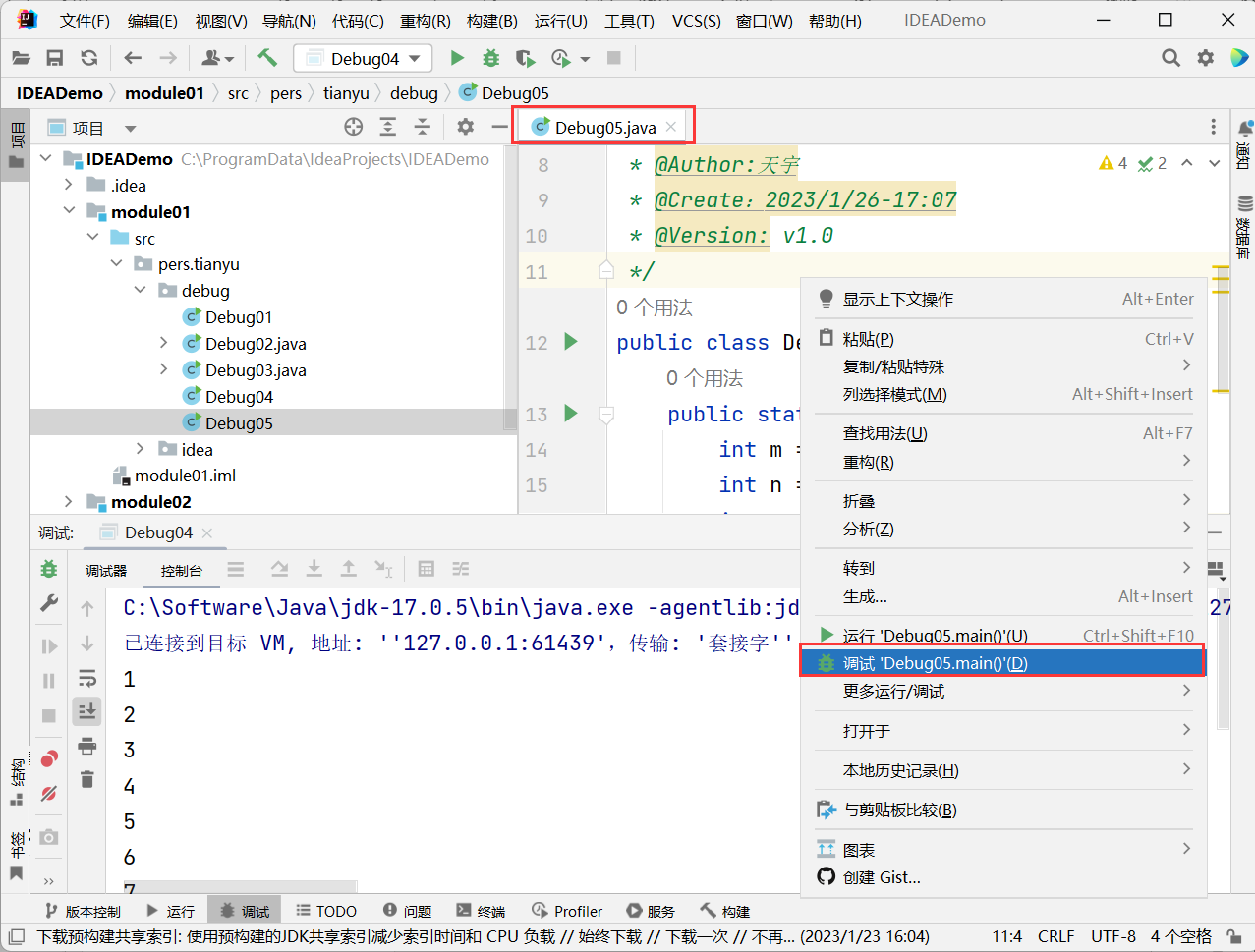Expand the Debug02.java tree node
This screenshot has height=952, width=1255.
pyautogui.click(x=163, y=343)
